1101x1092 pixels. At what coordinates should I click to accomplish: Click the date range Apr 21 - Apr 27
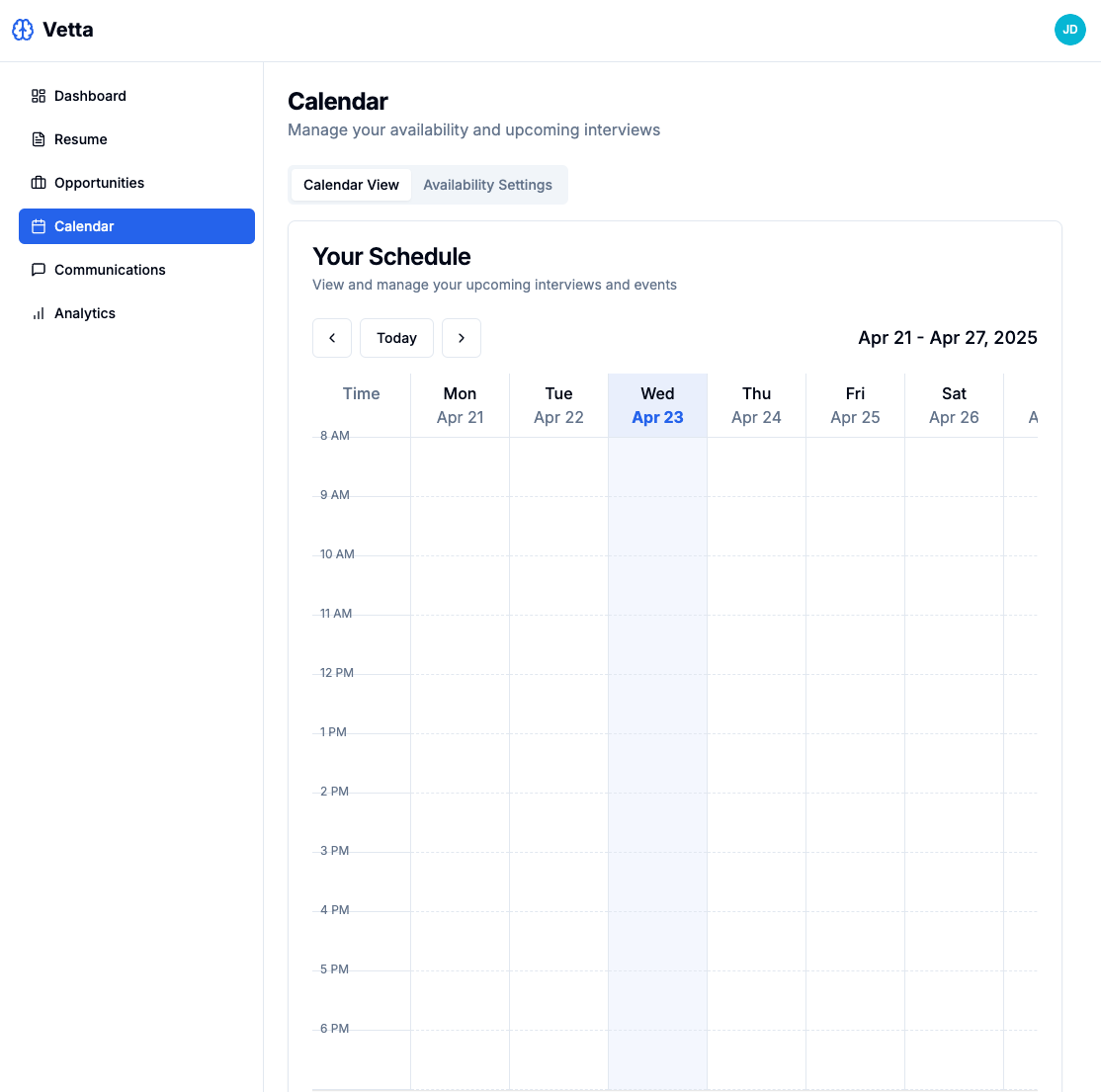(x=948, y=337)
